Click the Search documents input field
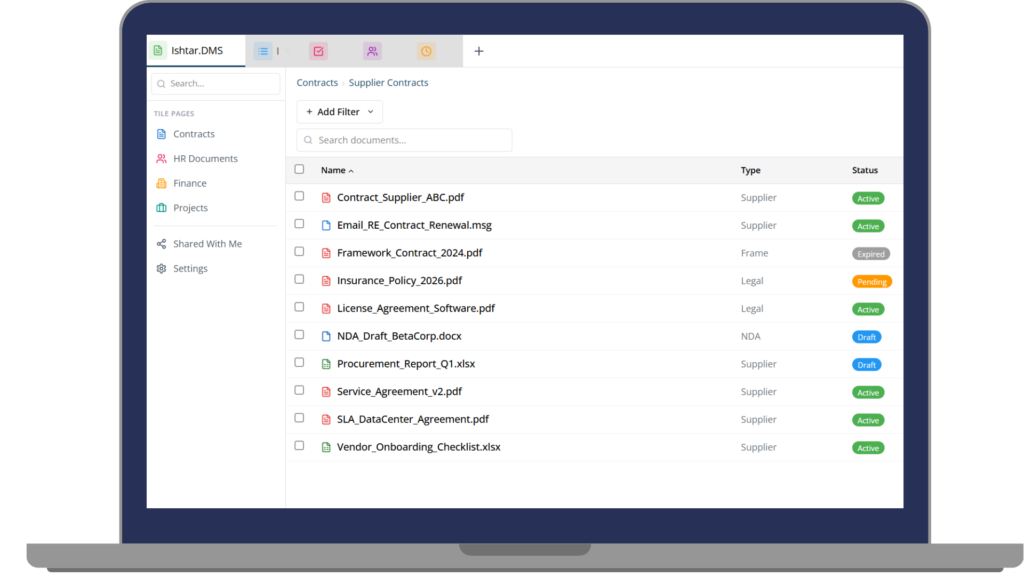This screenshot has width=1024, height=576. click(x=410, y=140)
